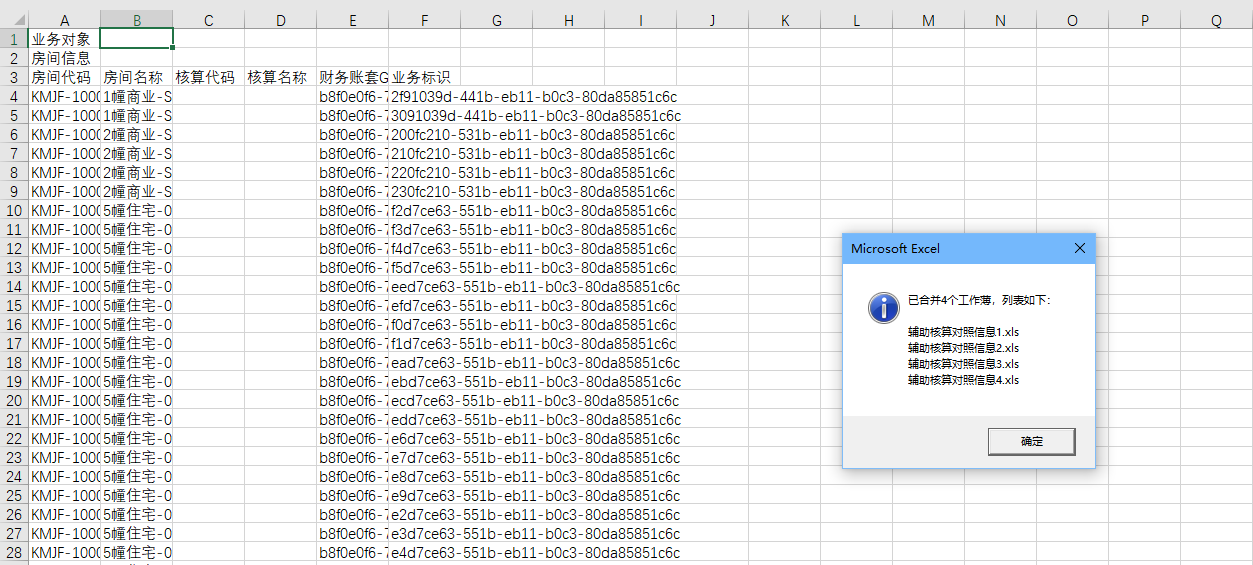Screen dimensions: 1253x565
Task: Select row 15 header
Action: (x=14, y=305)
